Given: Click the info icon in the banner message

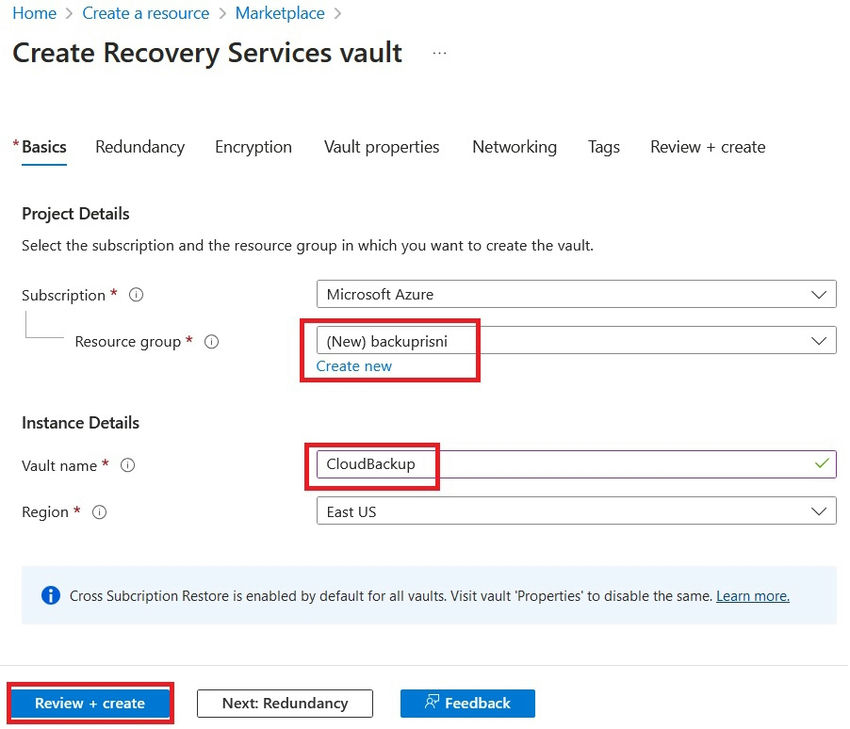Looking at the screenshot, I should tap(51, 595).
